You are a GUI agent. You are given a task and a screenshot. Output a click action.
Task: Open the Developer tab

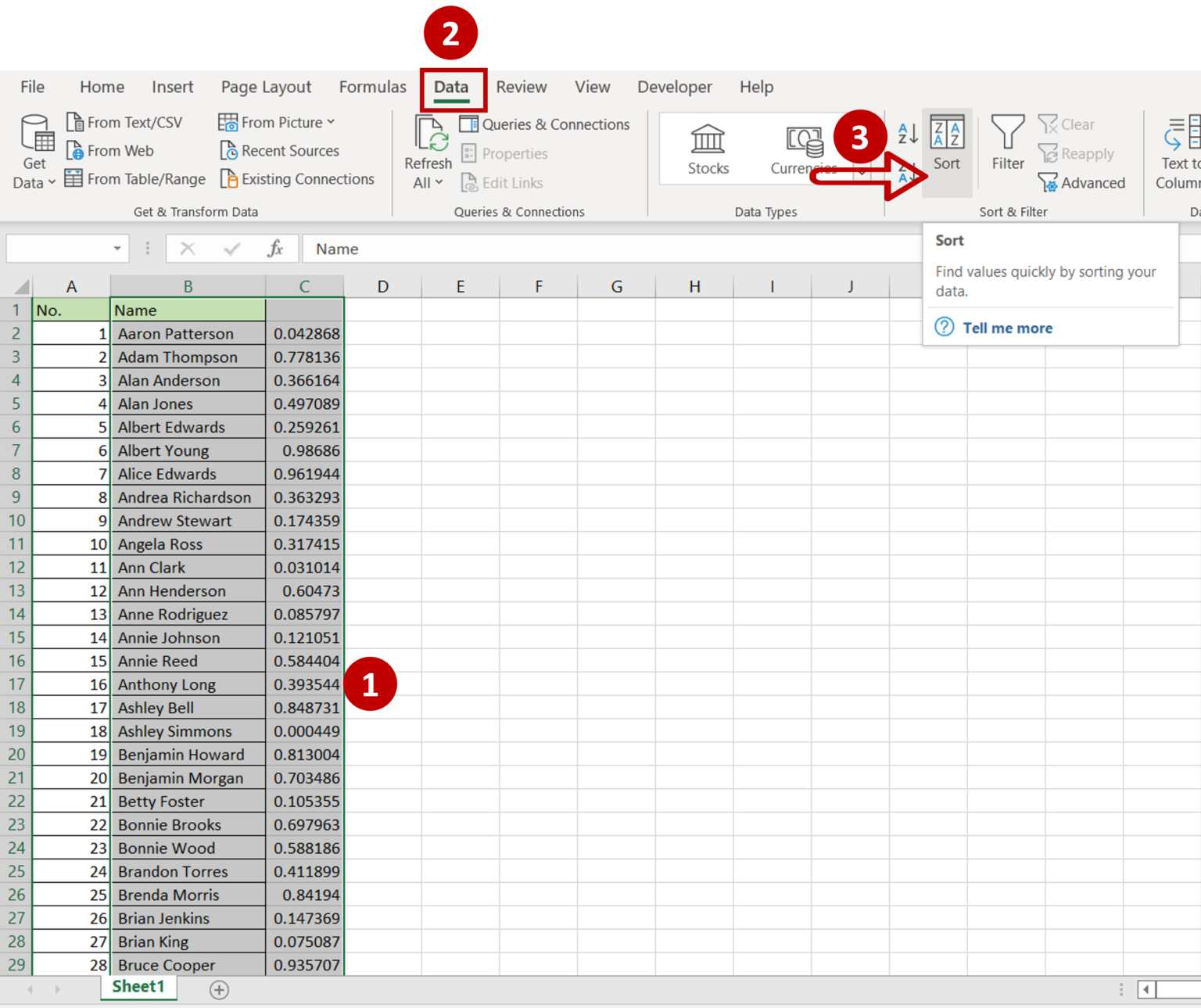pyautogui.click(x=674, y=87)
